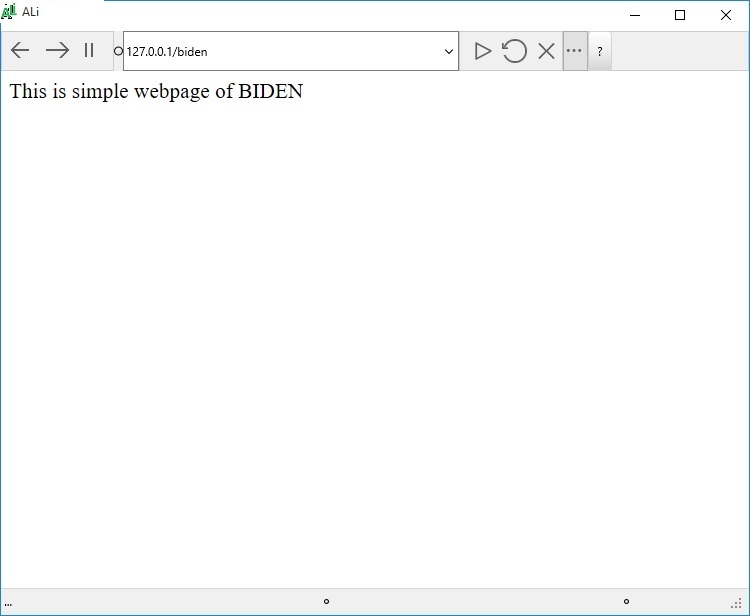The image size is (750, 616).
Task: Stop loading with the X toolbar icon
Action: (546, 51)
